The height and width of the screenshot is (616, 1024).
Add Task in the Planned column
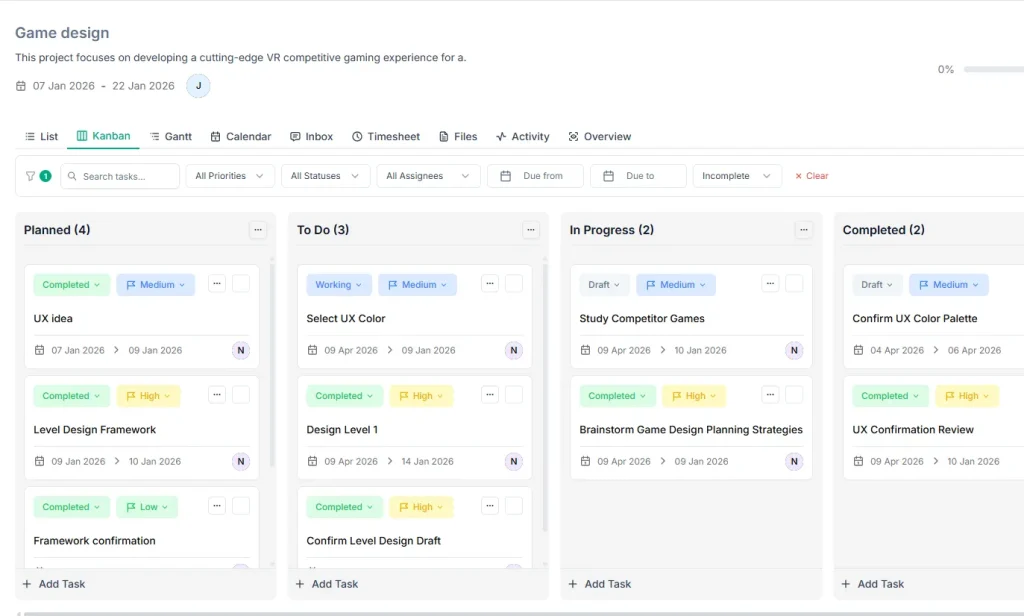[x=54, y=584]
